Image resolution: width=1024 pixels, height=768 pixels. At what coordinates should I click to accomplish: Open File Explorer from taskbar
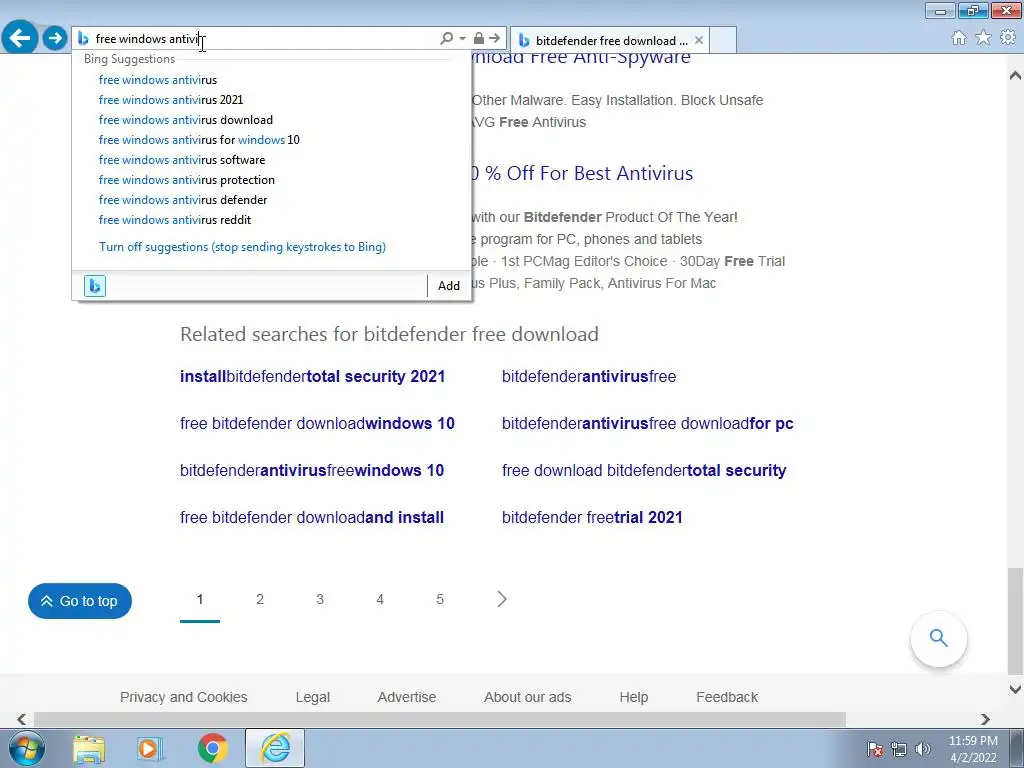(x=89, y=748)
